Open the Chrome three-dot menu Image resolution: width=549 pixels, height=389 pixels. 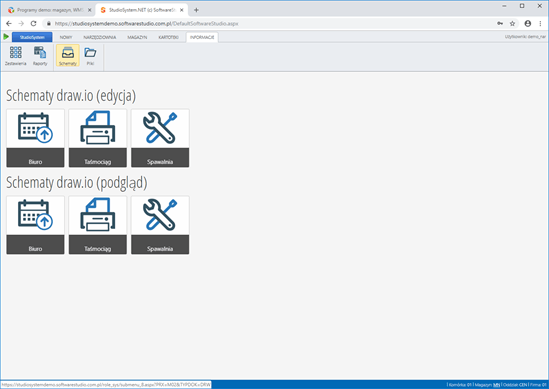tap(541, 23)
